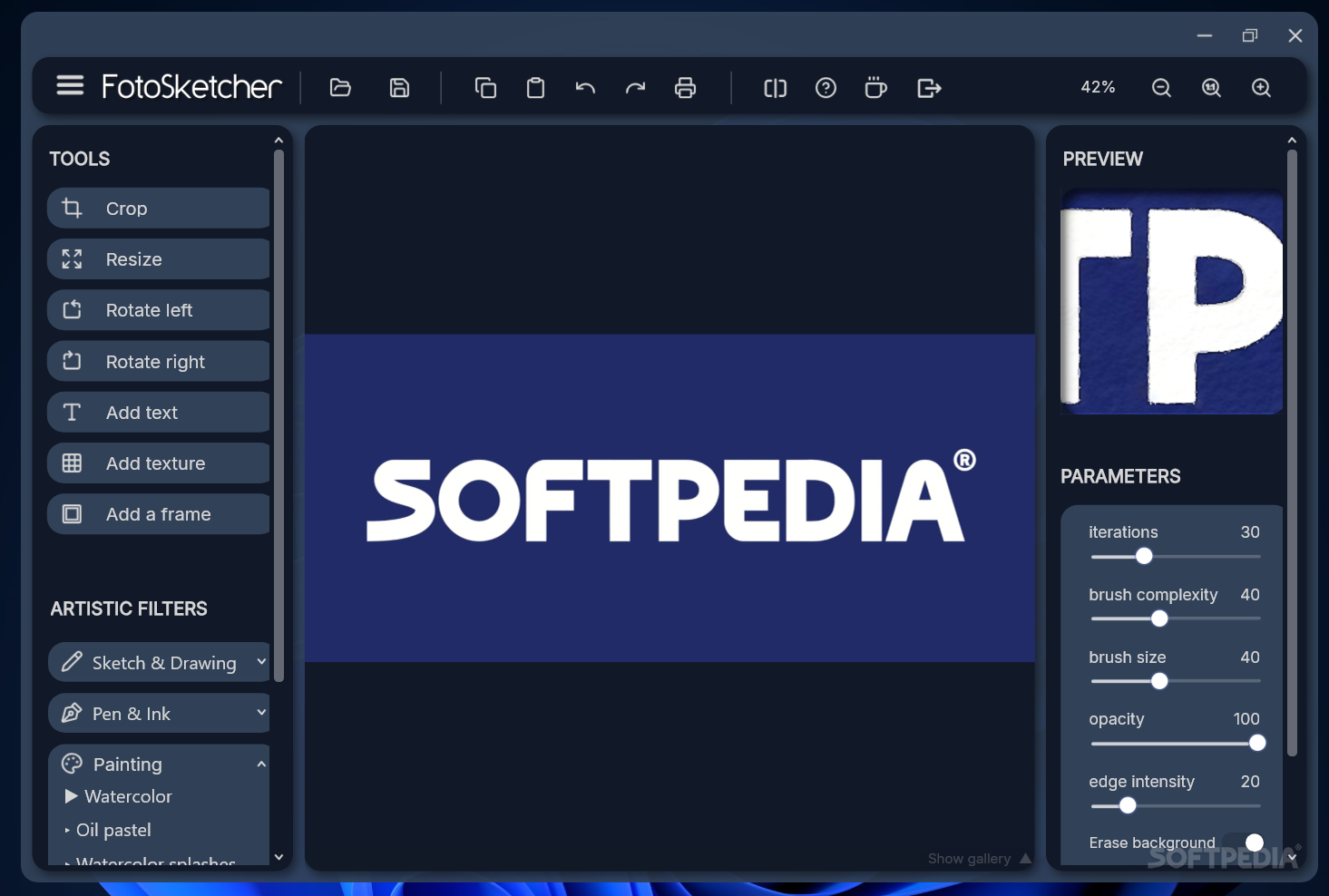Viewport: 1329px width, 896px height.
Task: Rotate the image right
Action: (159, 361)
